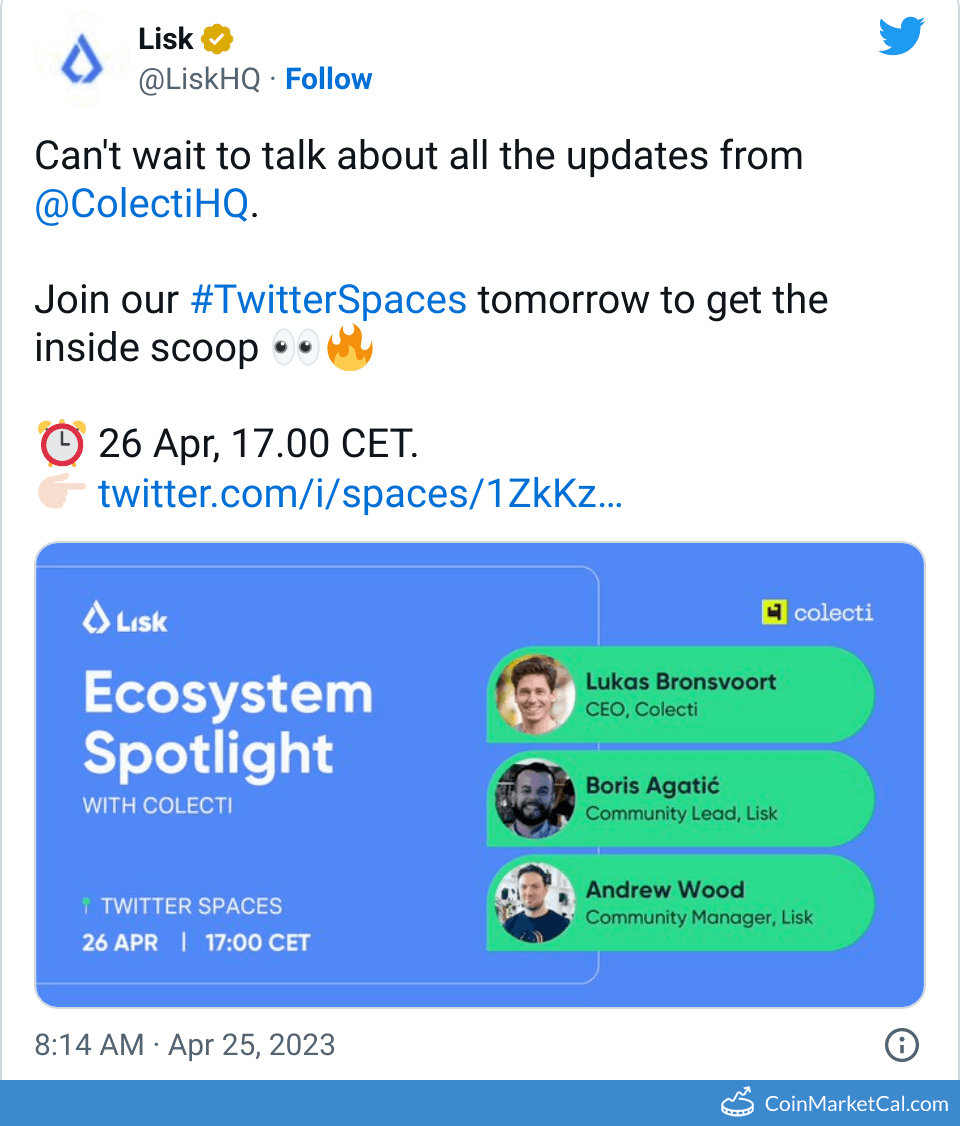Click the CoinMarketCal logo icon

(738, 1103)
